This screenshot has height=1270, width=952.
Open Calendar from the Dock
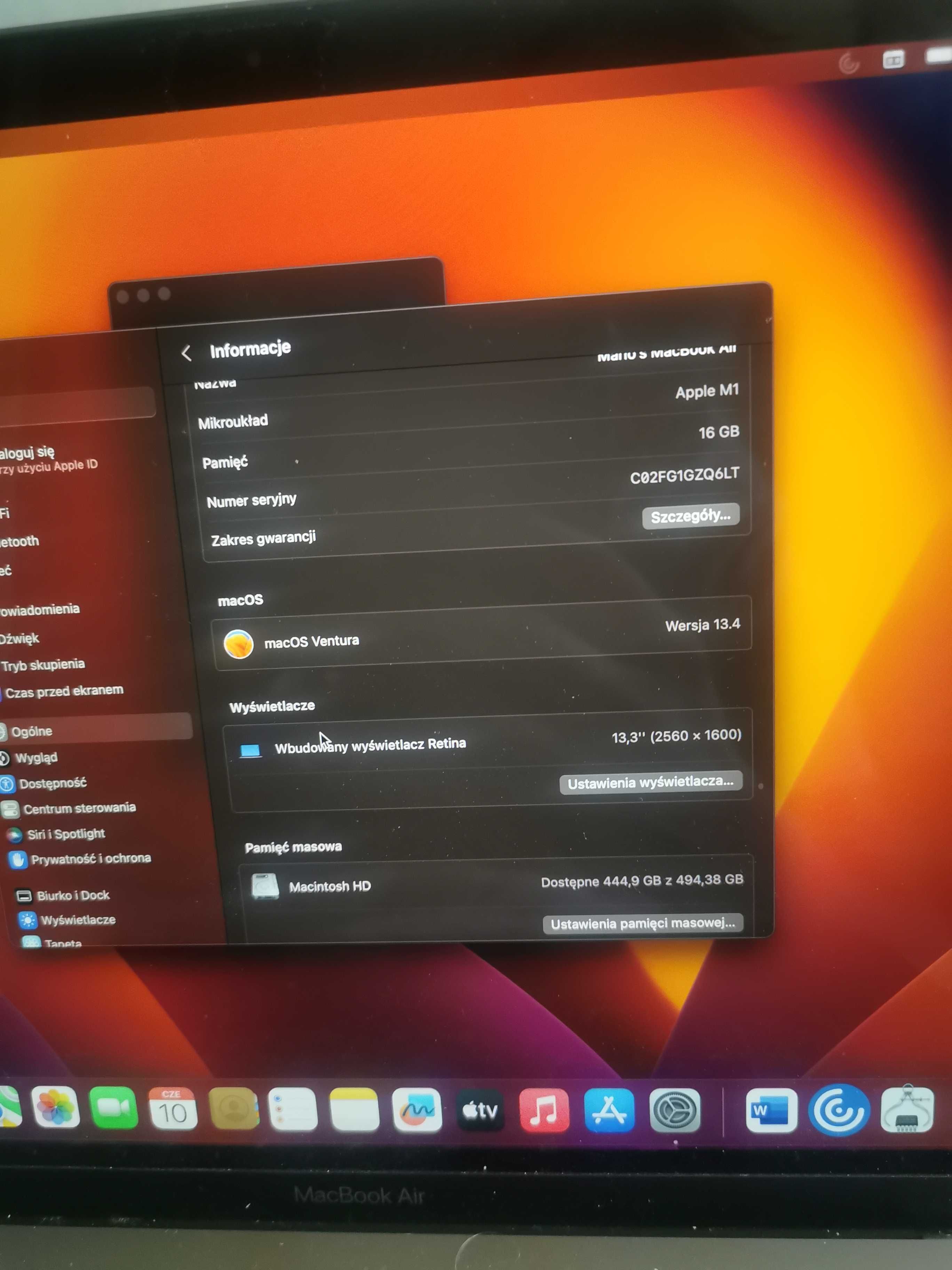[173, 1108]
